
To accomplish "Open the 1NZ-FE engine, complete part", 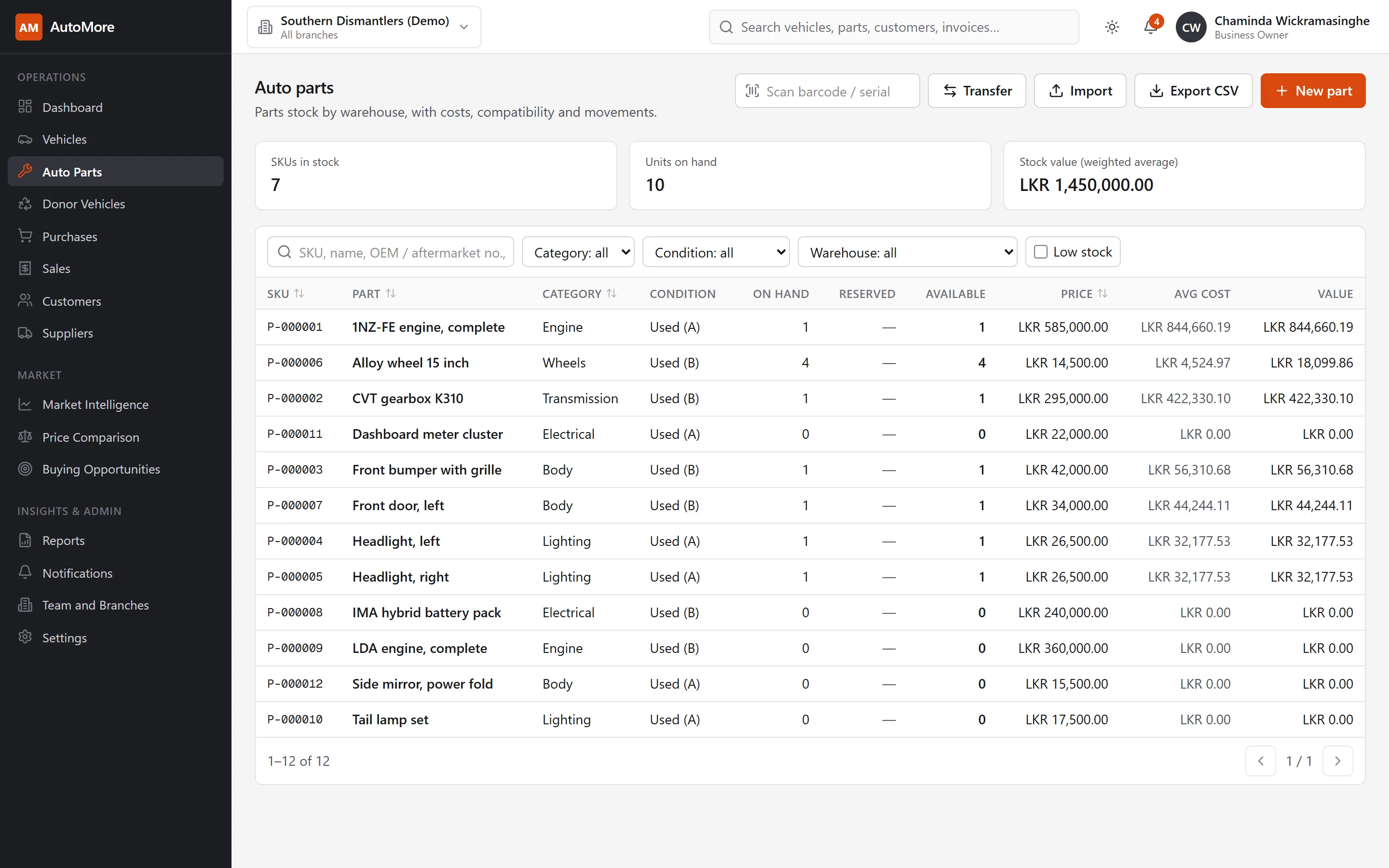I will (x=428, y=326).
